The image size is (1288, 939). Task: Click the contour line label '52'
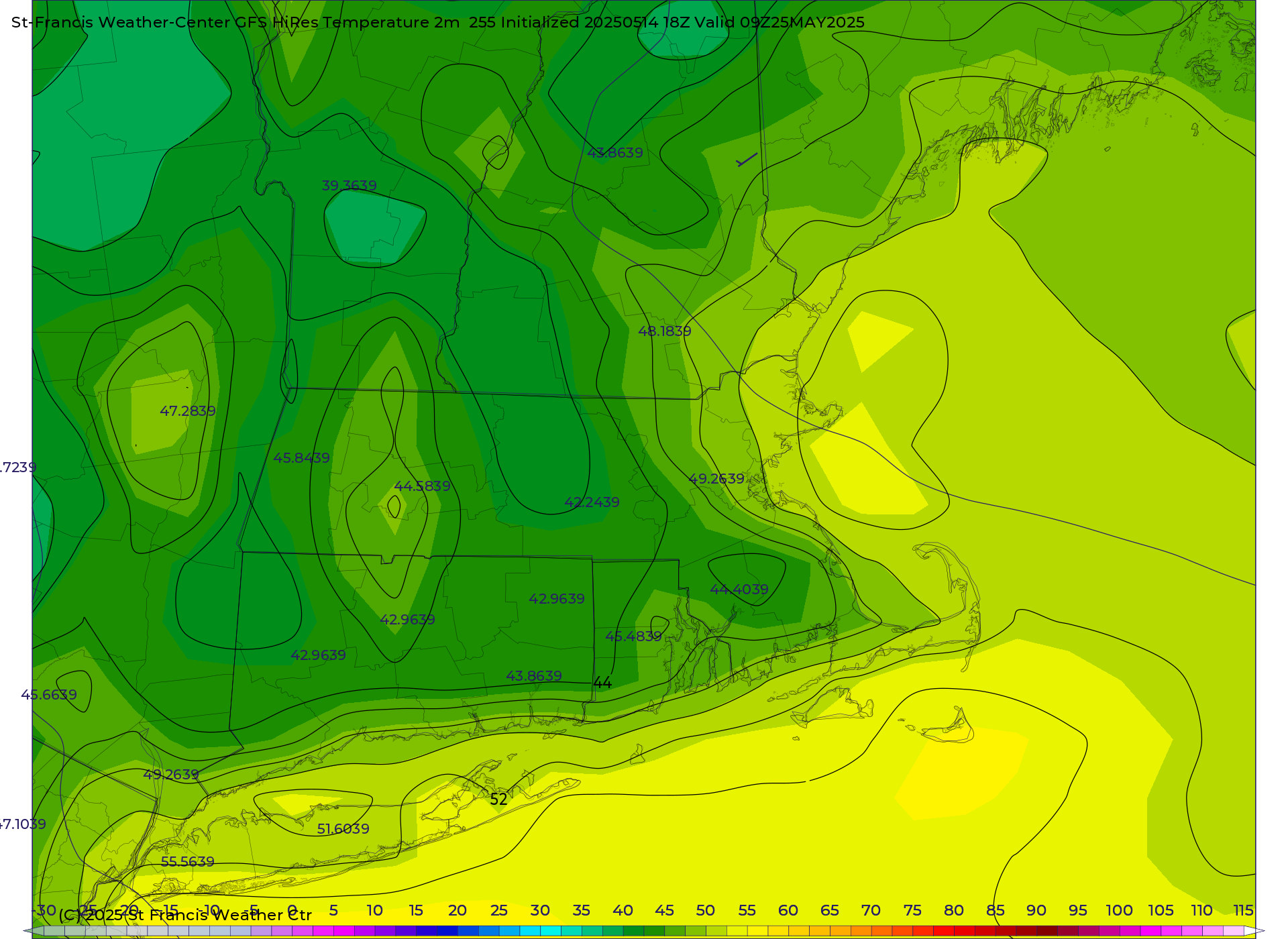(x=498, y=799)
